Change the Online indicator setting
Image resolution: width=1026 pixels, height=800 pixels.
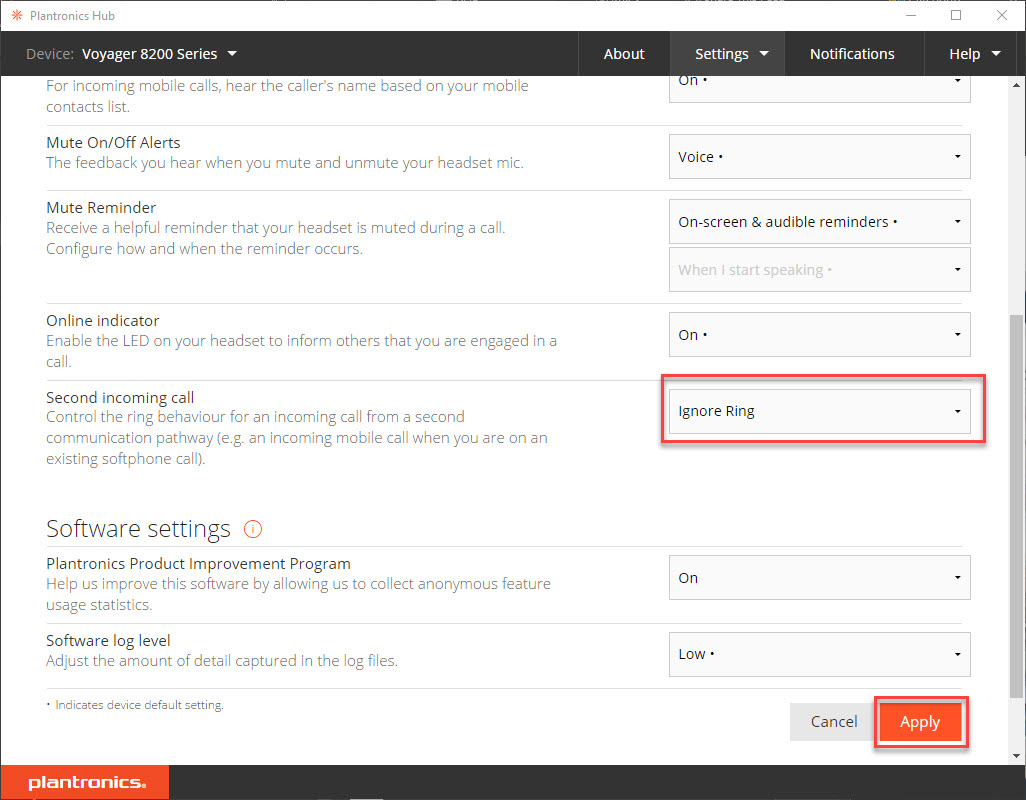coord(819,335)
